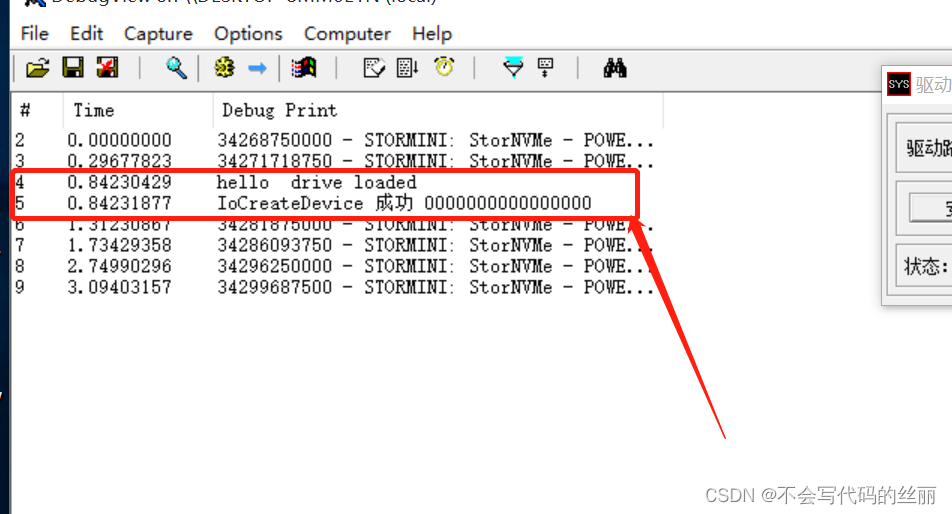Open the Edit menu
The image size is (952, 514).
click(x=87, y=33)
